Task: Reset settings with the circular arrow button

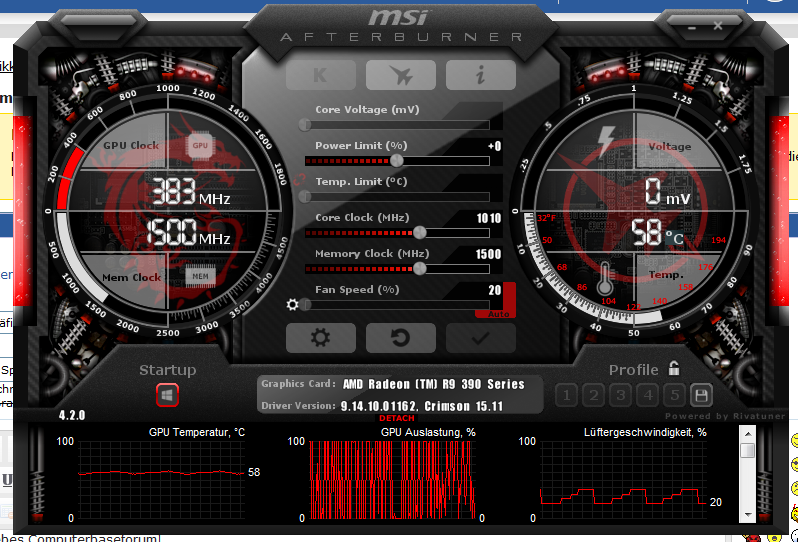Action: (x=401, y=338)
